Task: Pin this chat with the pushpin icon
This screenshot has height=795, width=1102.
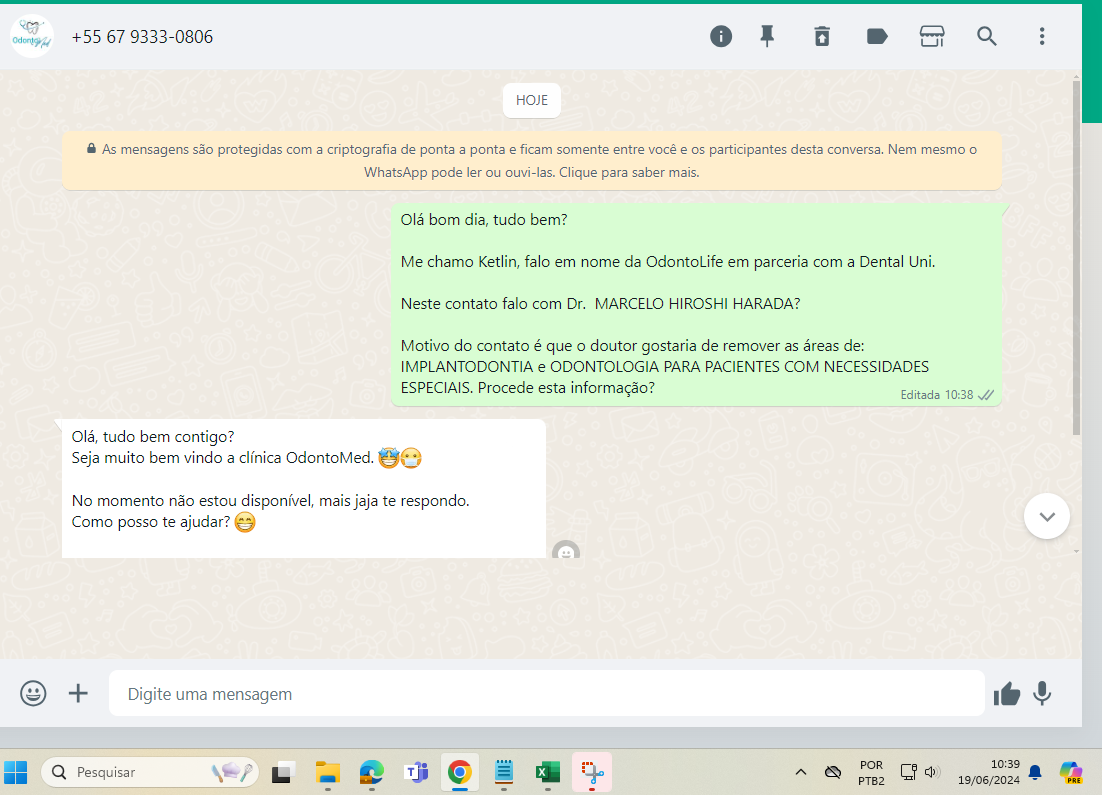Action: click(767, 37)
